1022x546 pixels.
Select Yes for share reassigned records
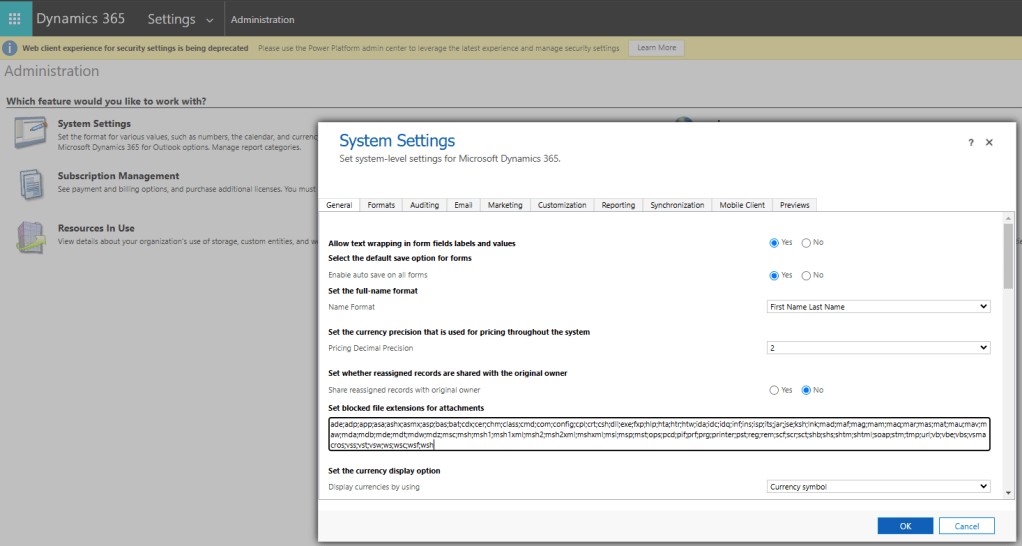(x=774, y=390)
